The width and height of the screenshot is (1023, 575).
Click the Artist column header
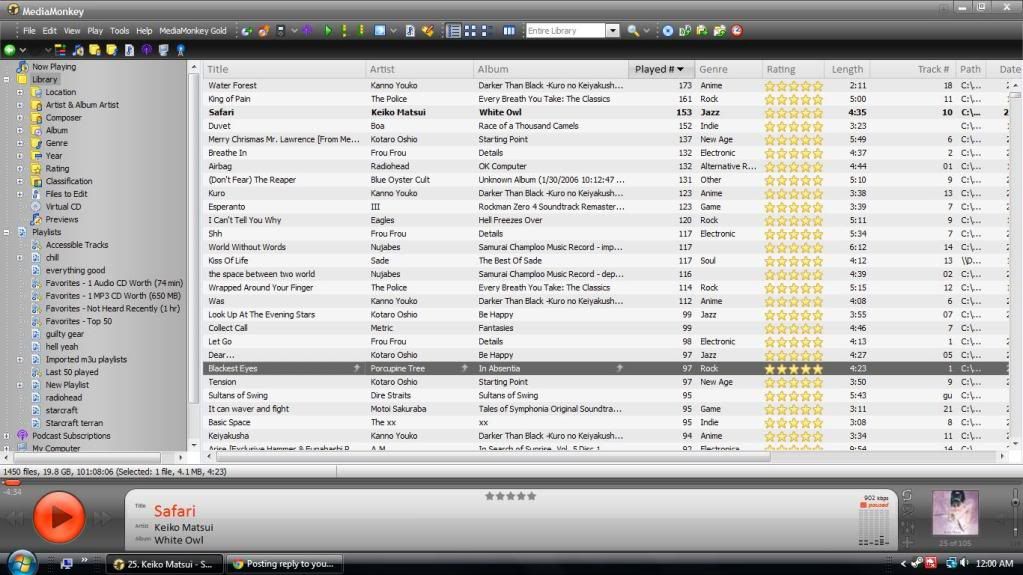tap(382, 70)
